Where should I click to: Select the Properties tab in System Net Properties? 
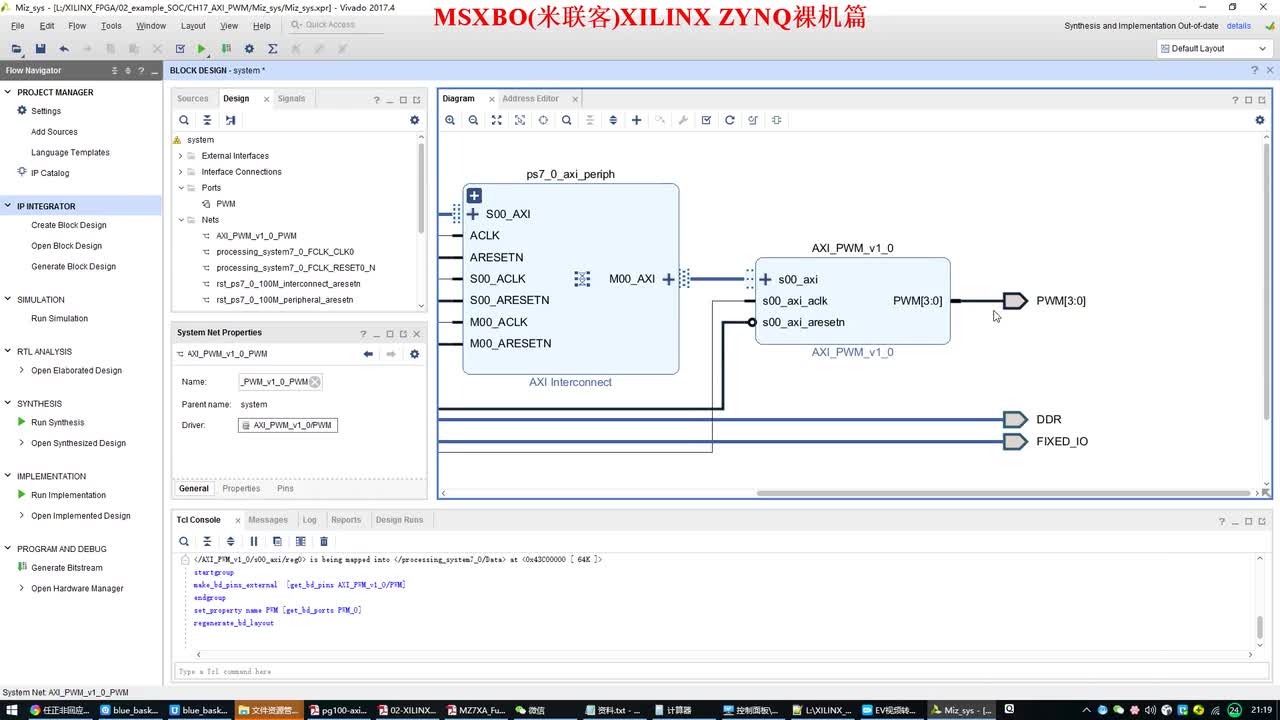point(241,489)
